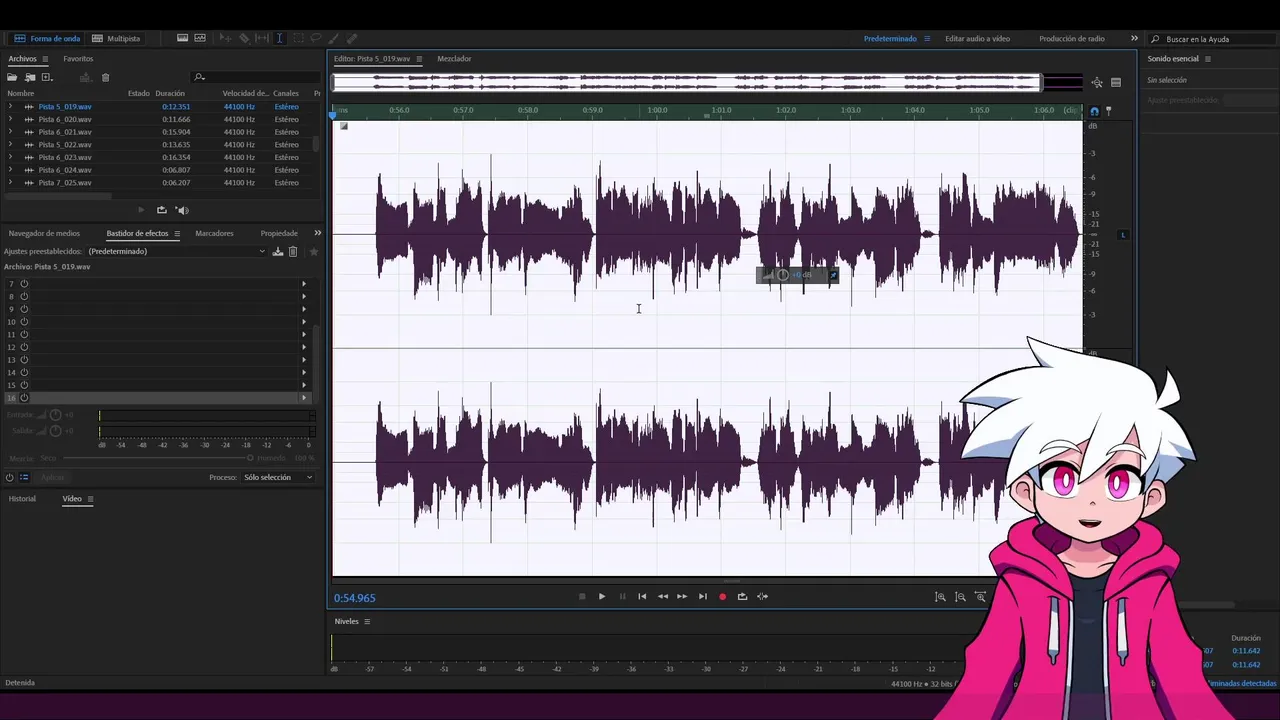1280x720 pixels.
Task: Sort files by Duración column header
Action: click(170, 93)
